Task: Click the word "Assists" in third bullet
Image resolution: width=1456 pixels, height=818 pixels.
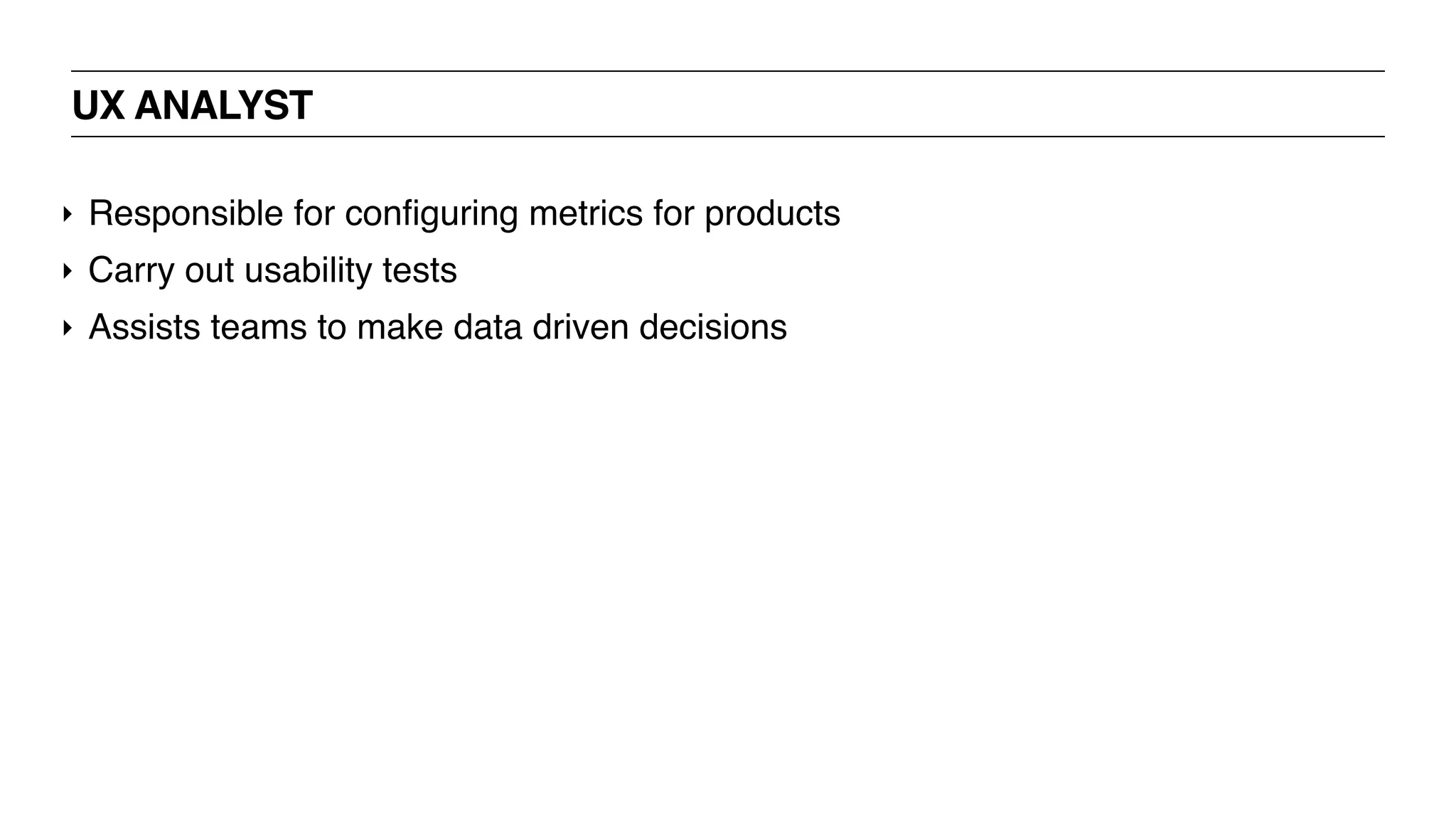Action: coord(144,327)
